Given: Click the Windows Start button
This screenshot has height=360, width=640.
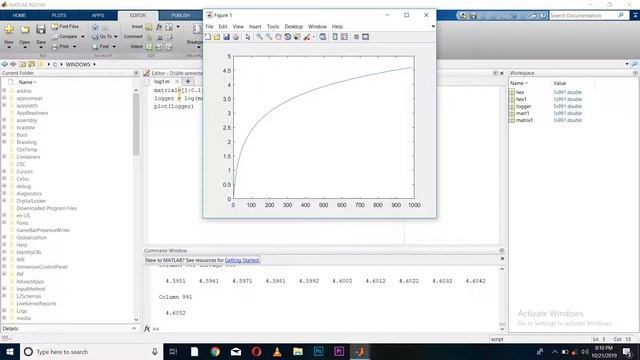Looking at the screenshot, I should coord(10,352).
